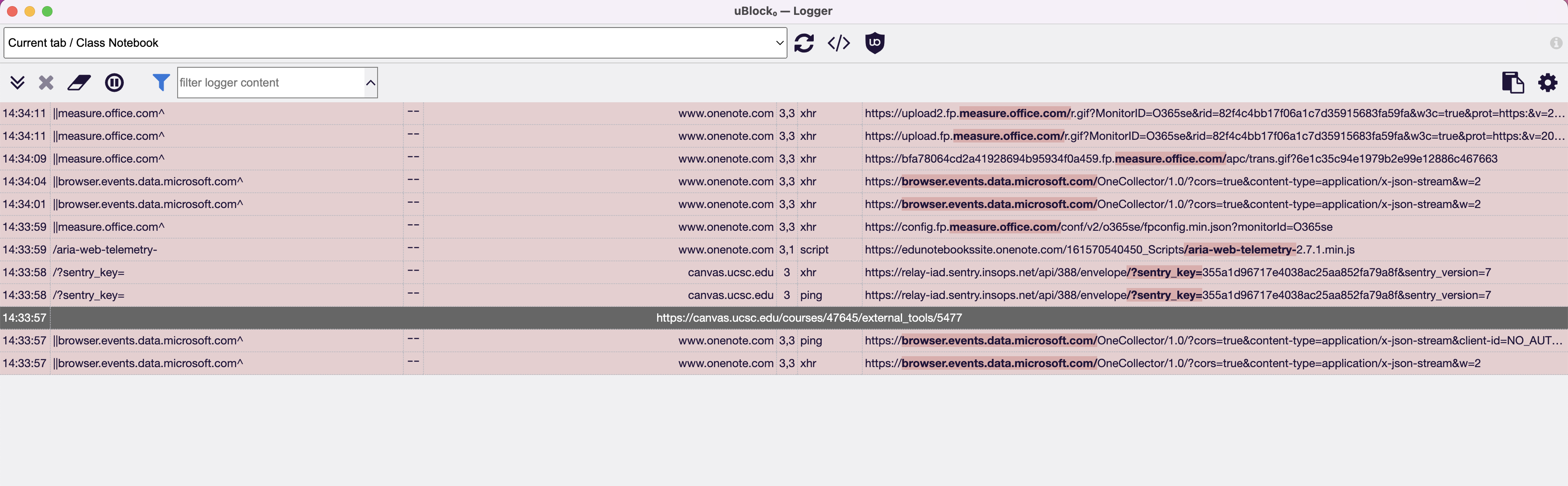Open the filter editor via the code icon
This screenshot has width=1568, height=486.
pyautogui.click(x=838, y=42)
